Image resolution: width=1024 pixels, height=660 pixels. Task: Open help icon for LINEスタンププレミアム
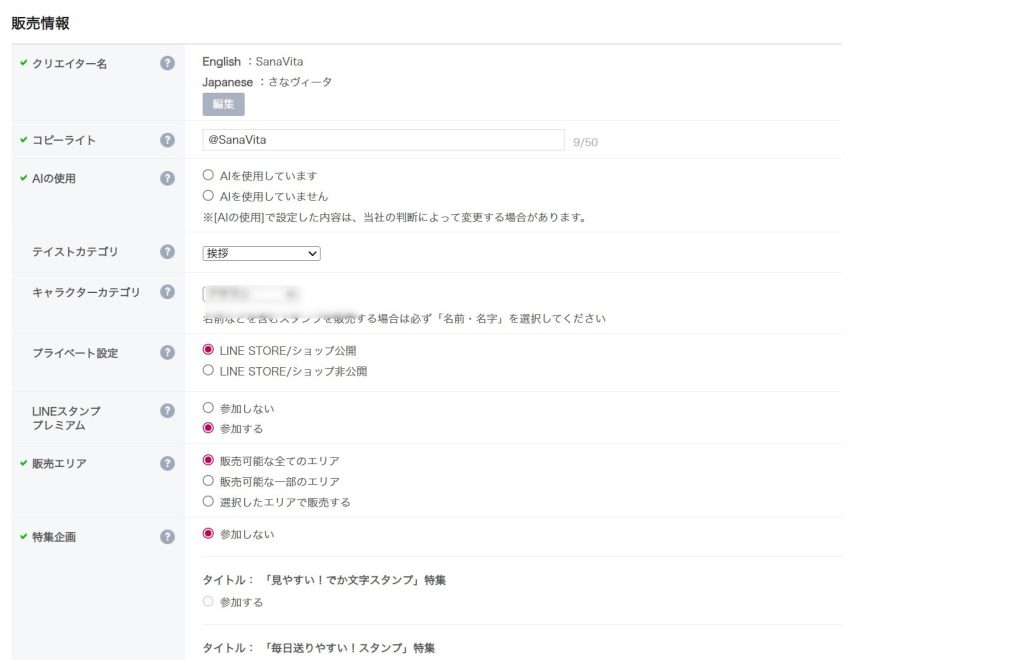coord(167,411)
